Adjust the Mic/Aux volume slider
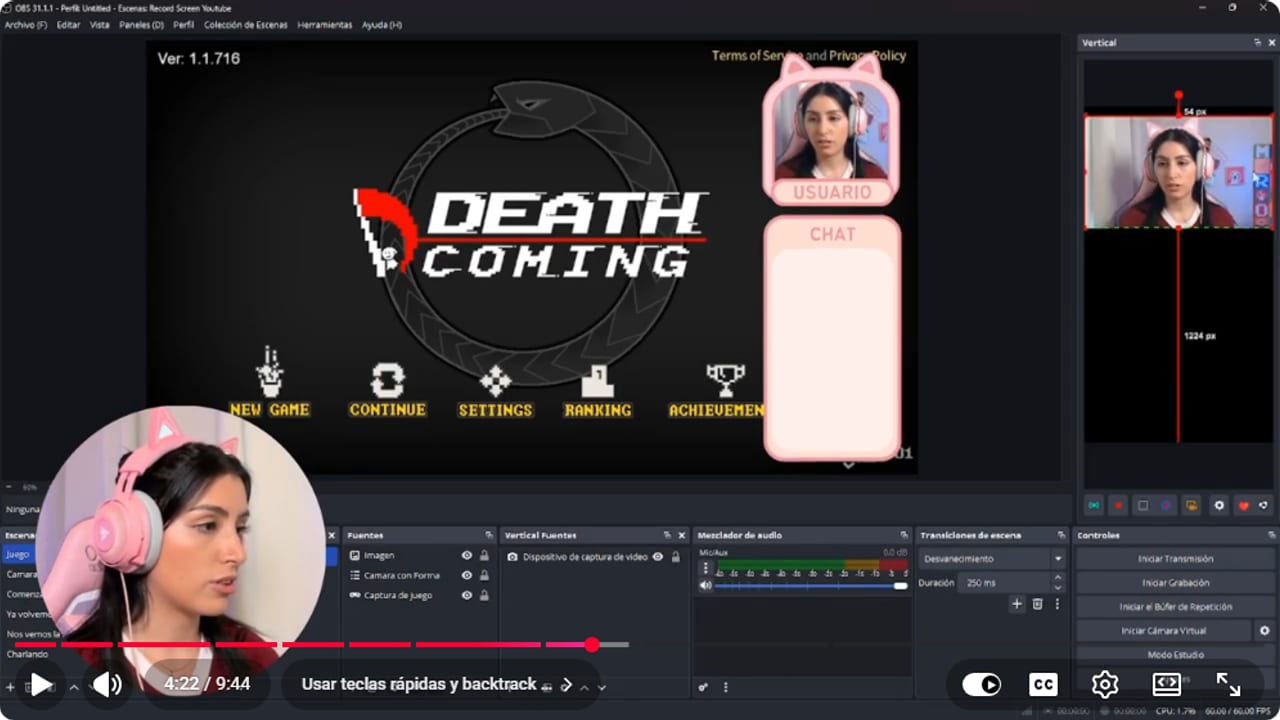1280x720 pixels. pyautogui.click(x=812, y=586)
